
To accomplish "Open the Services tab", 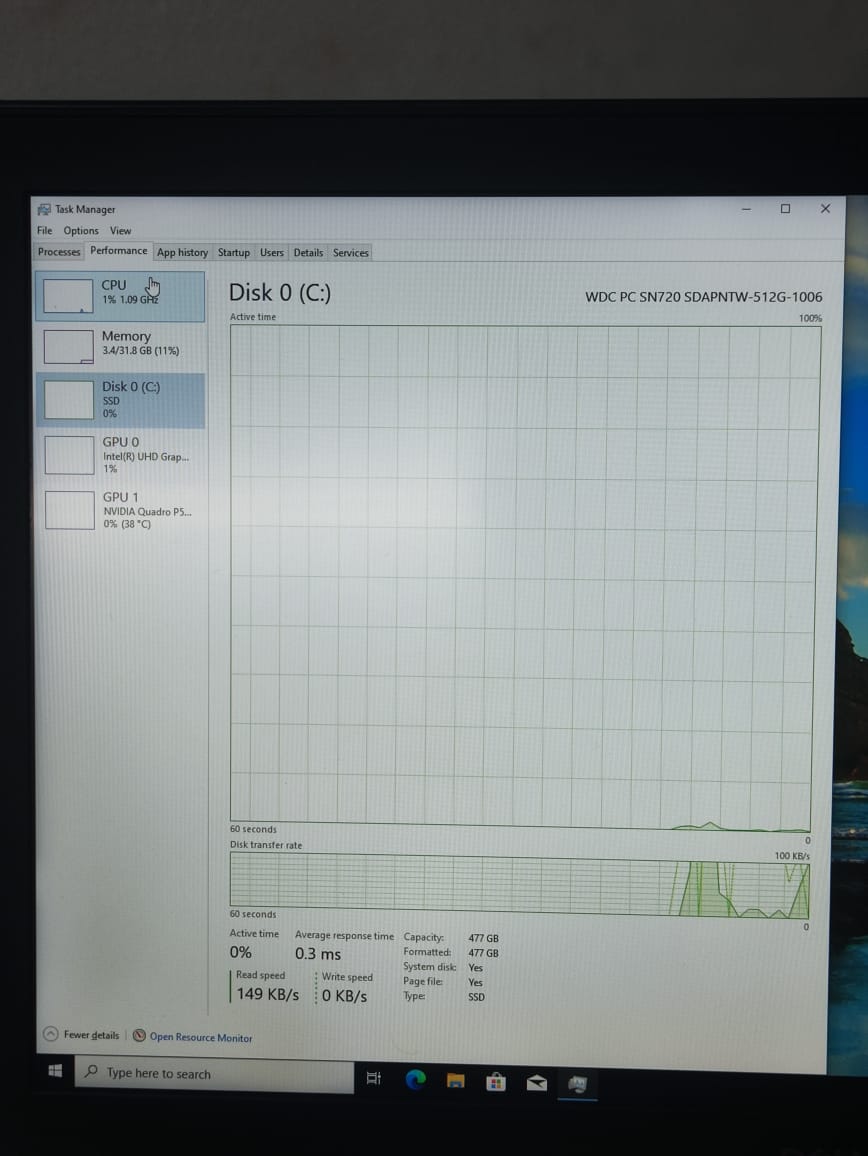I will (x=350, y=252).
